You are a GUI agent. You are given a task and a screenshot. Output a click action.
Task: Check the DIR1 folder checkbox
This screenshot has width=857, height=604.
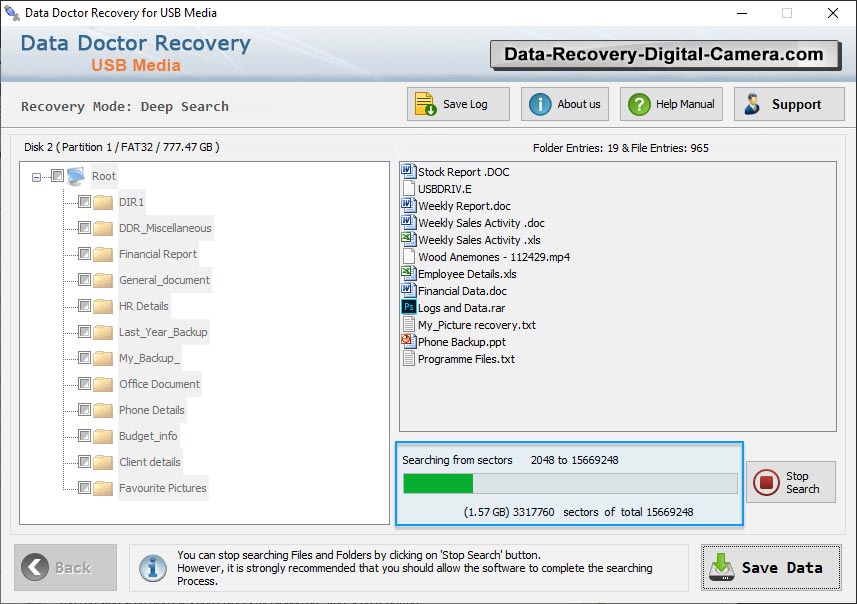84,202
